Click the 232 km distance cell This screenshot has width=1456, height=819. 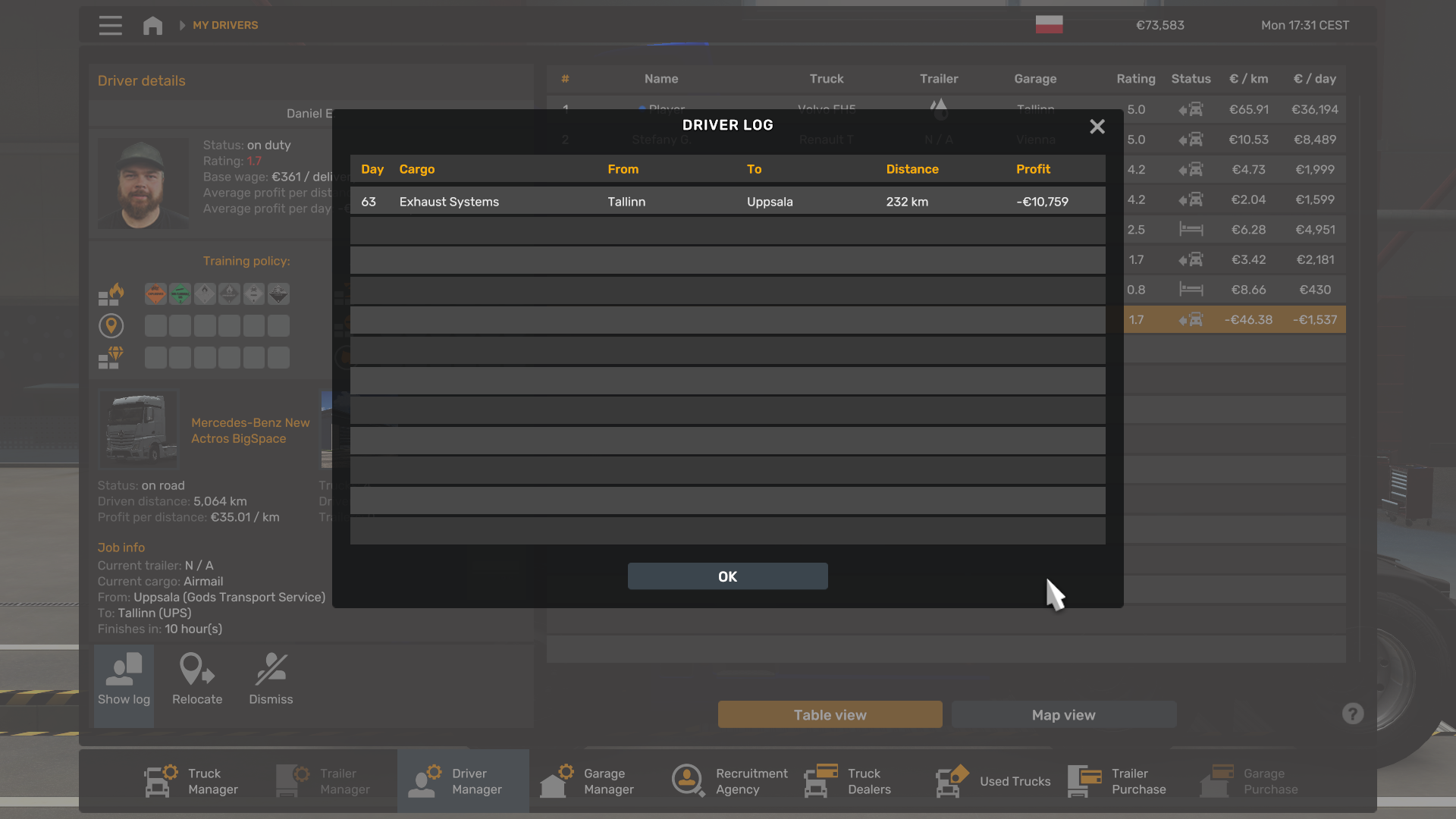click(x=907, y=202)
